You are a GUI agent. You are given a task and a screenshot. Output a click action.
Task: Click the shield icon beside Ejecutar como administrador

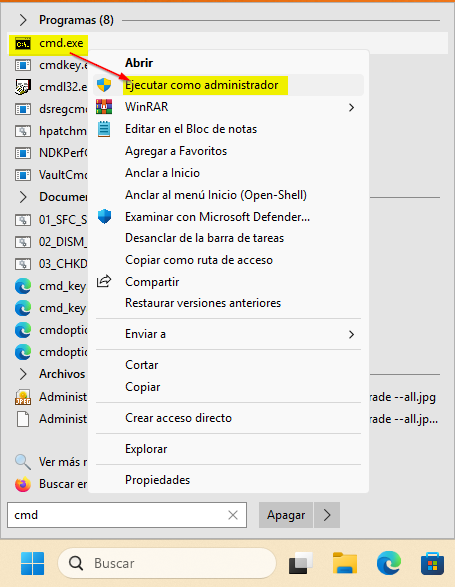click(104, 85)
